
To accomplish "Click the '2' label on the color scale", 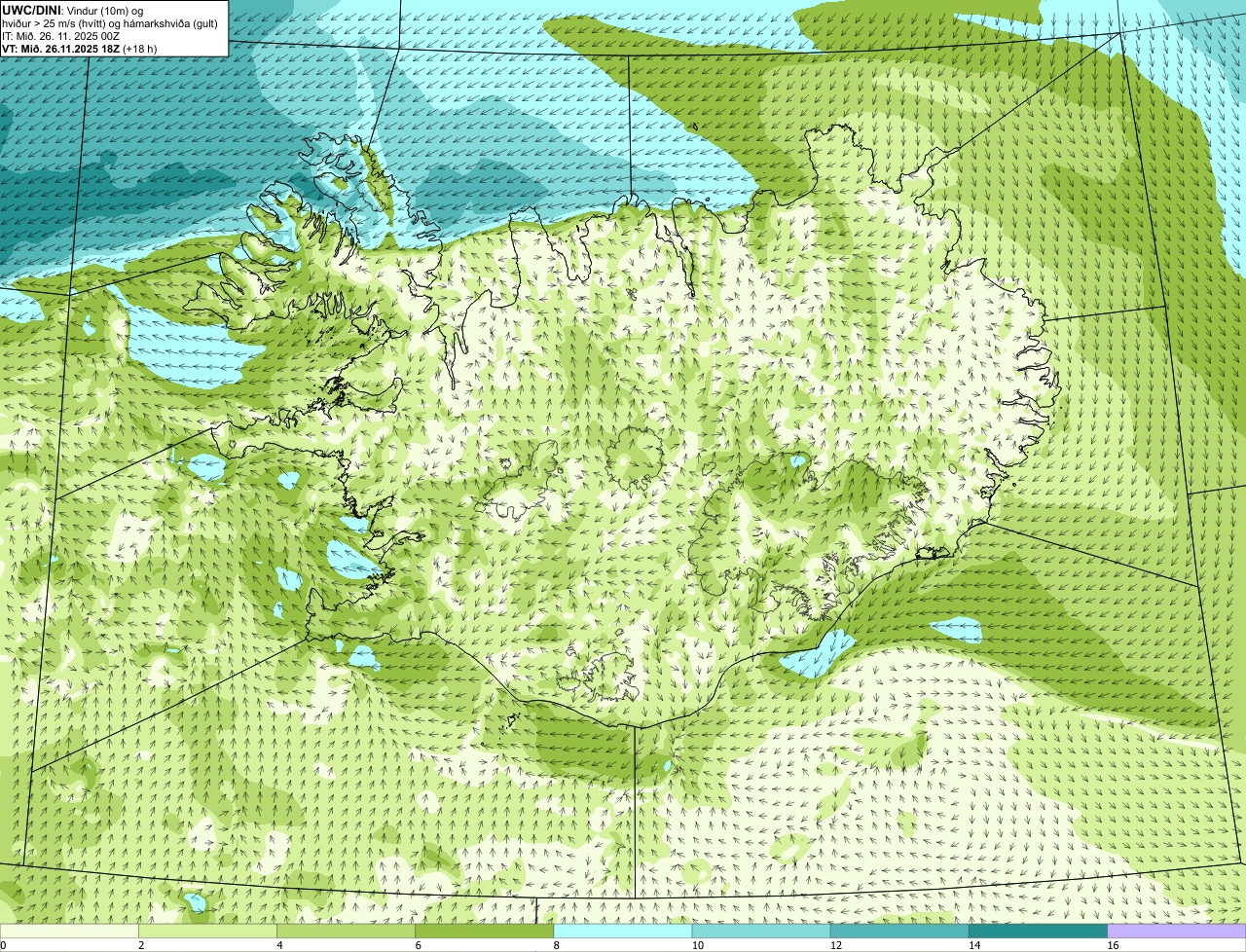I will point(141,945).
